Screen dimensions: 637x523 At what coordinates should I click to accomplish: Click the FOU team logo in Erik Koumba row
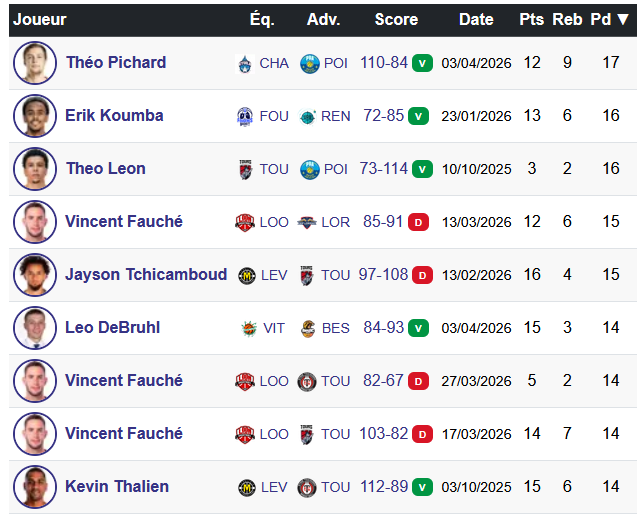[245, 116]
